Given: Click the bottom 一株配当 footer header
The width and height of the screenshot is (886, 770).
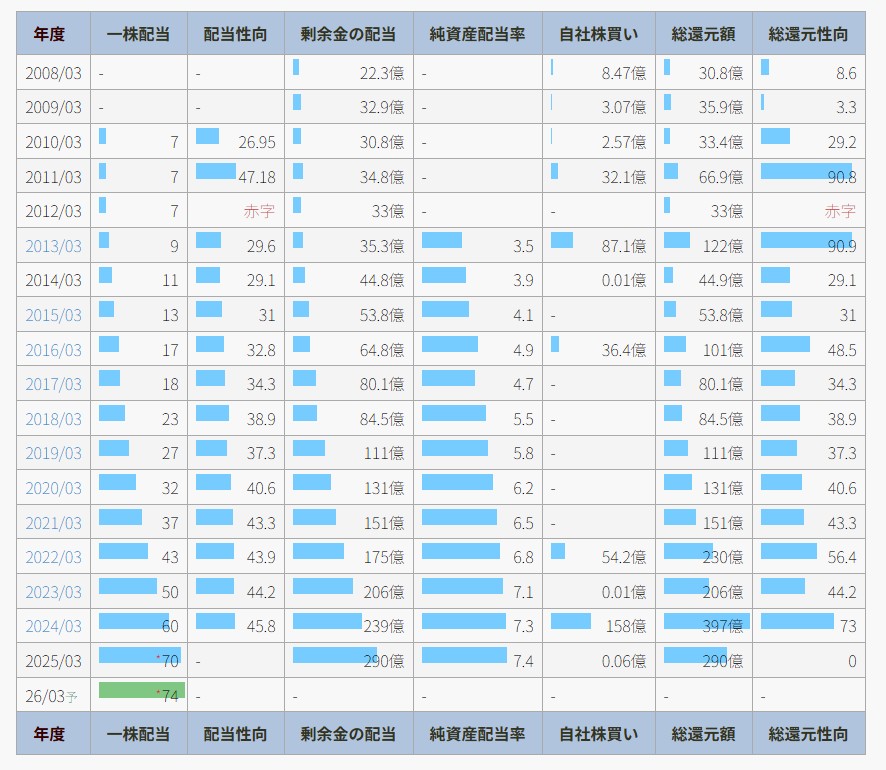Looking at the screenshot, I should tap(138, 734).
